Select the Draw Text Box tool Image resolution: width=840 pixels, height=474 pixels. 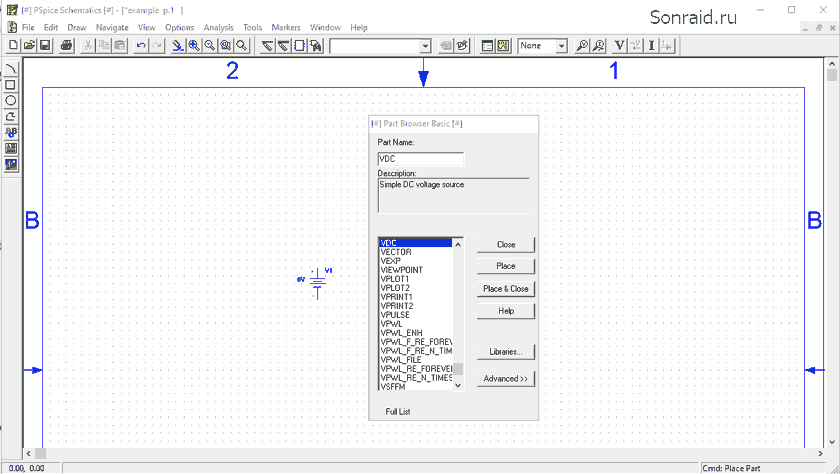pos(11,148)
